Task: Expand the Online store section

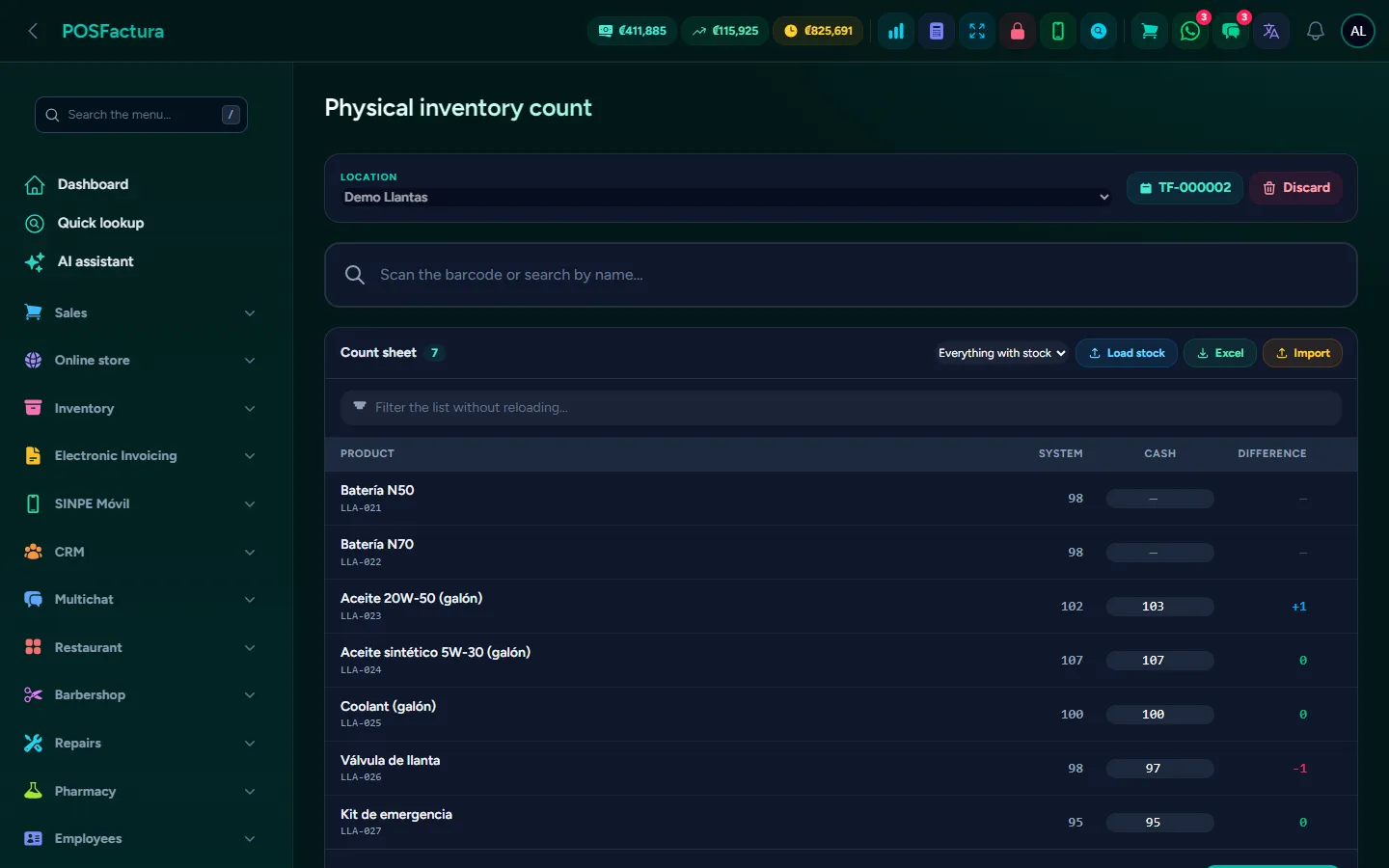Action: [x=141, y=360]
